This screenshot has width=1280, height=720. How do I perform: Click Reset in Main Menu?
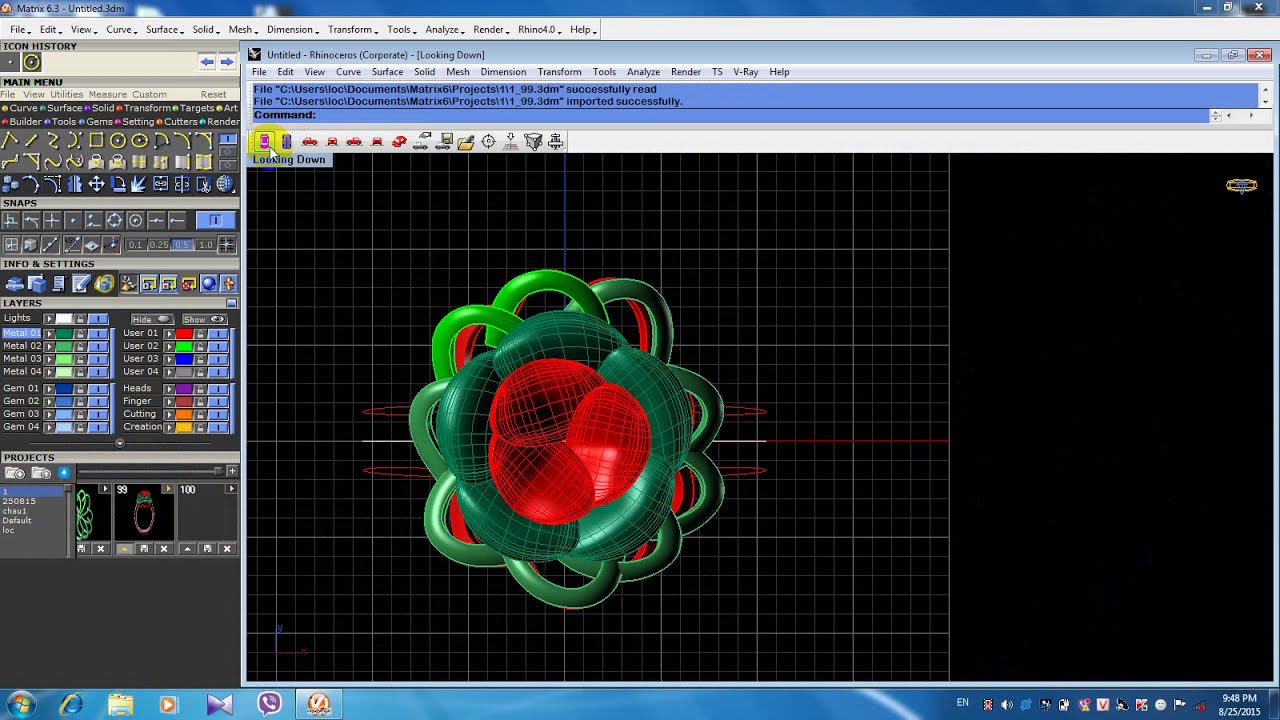pos(214,95)
